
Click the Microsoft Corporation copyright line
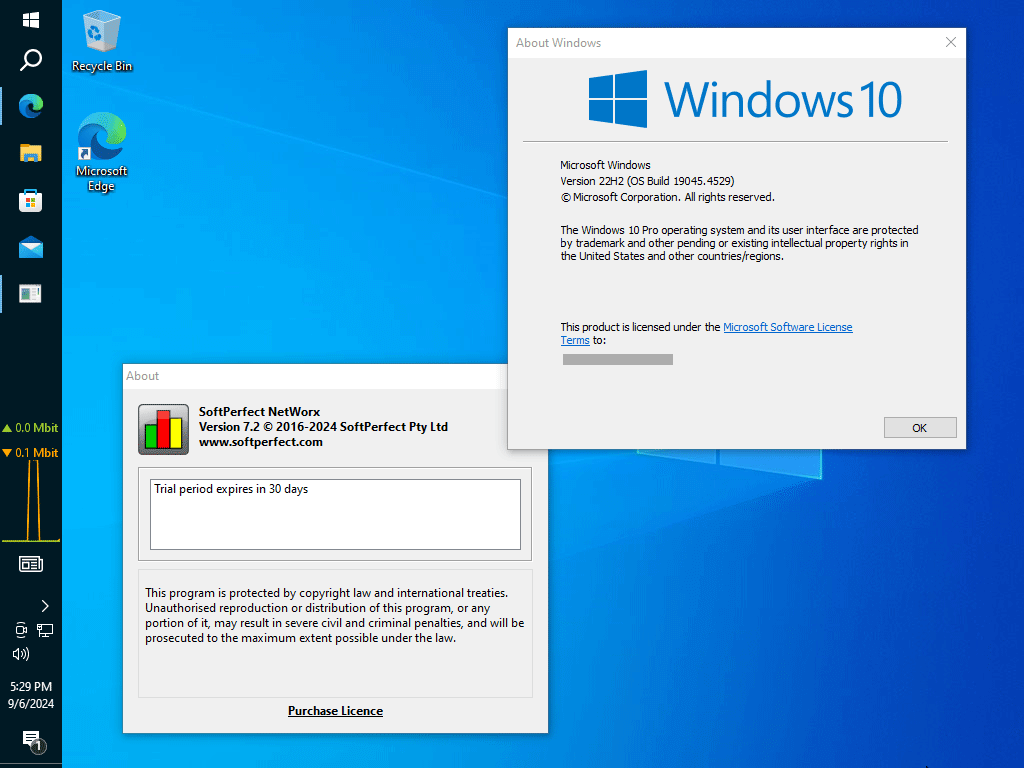667,197
